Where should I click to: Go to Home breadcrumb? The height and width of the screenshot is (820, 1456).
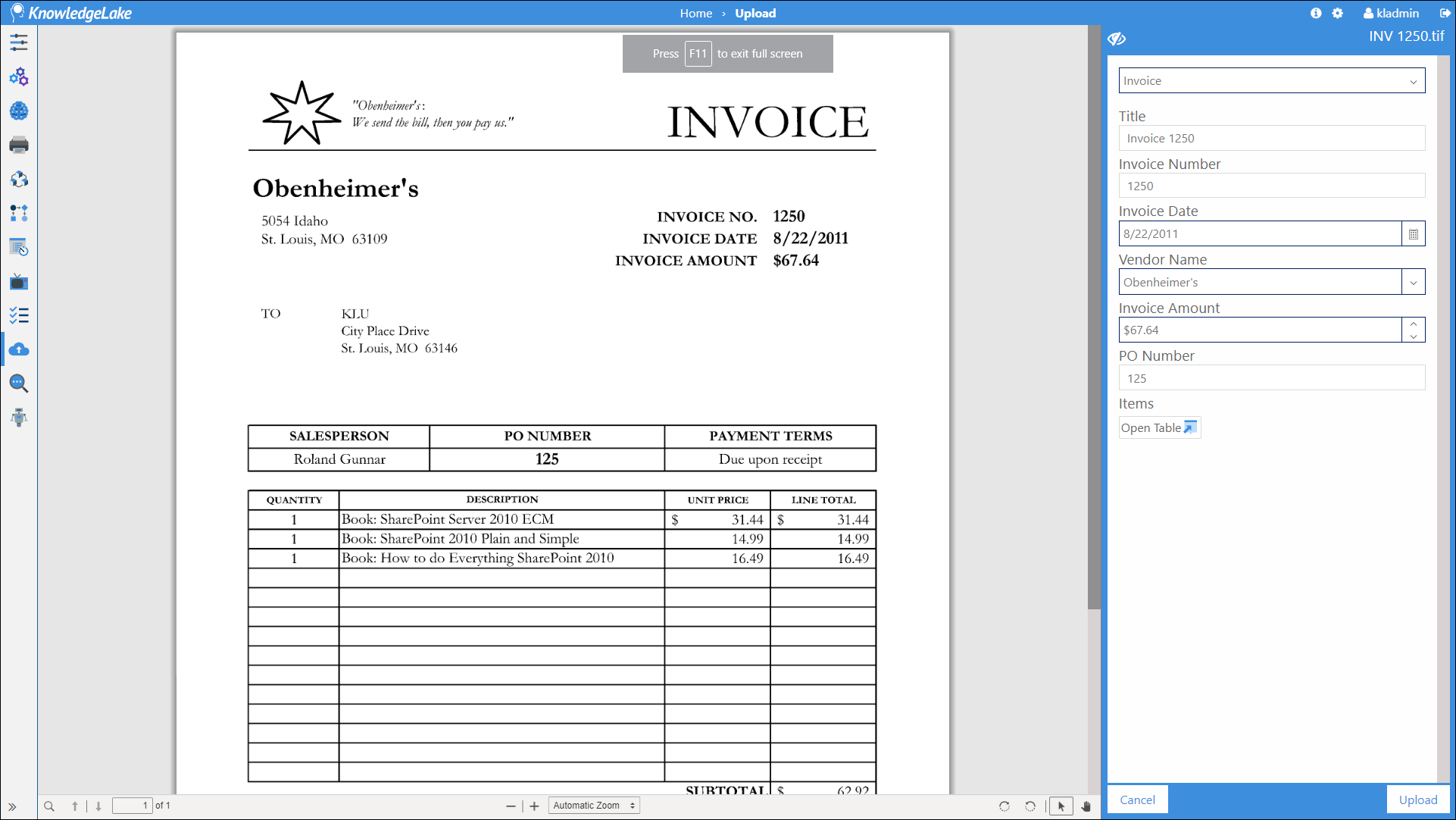tap(695, 13)
